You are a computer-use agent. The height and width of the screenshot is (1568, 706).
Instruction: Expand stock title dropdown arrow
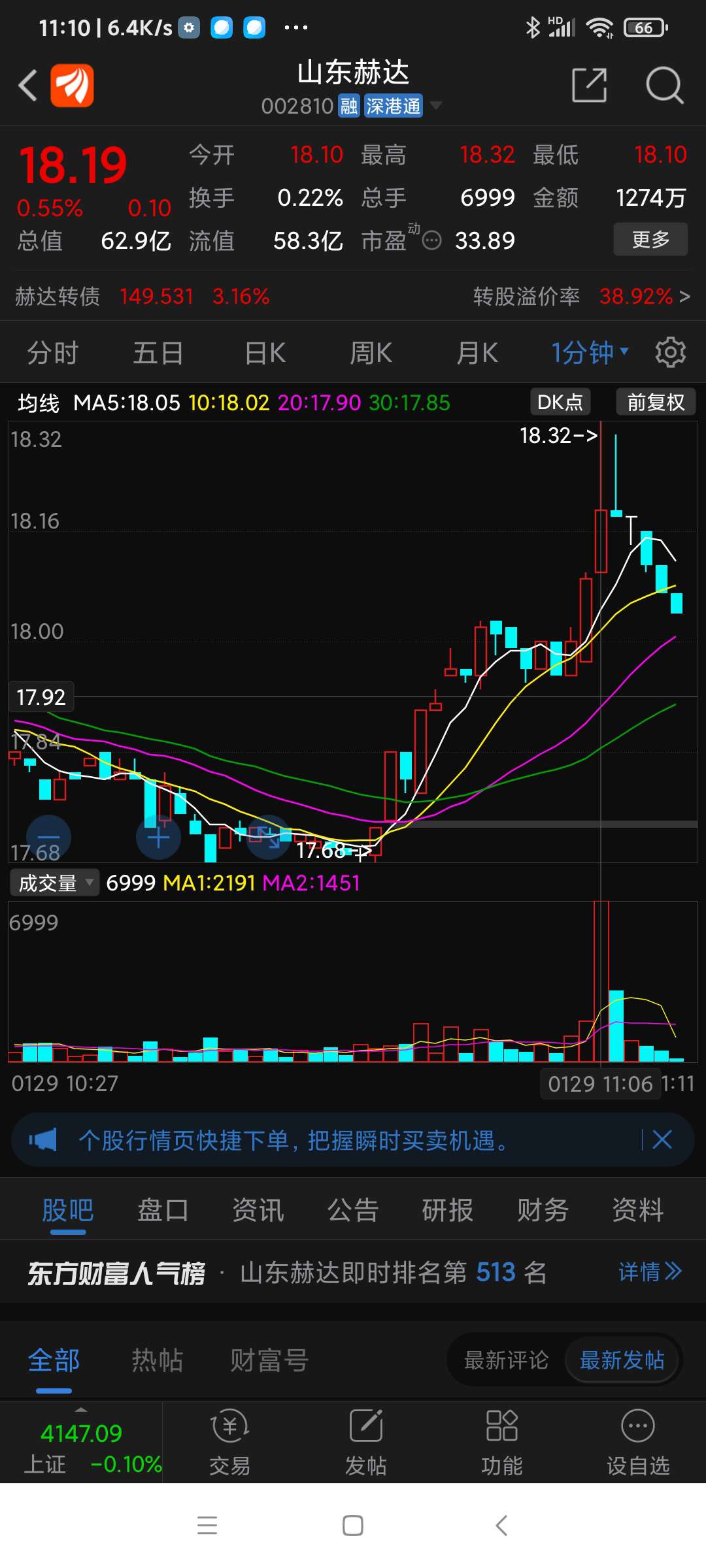[x=436, y=105]
